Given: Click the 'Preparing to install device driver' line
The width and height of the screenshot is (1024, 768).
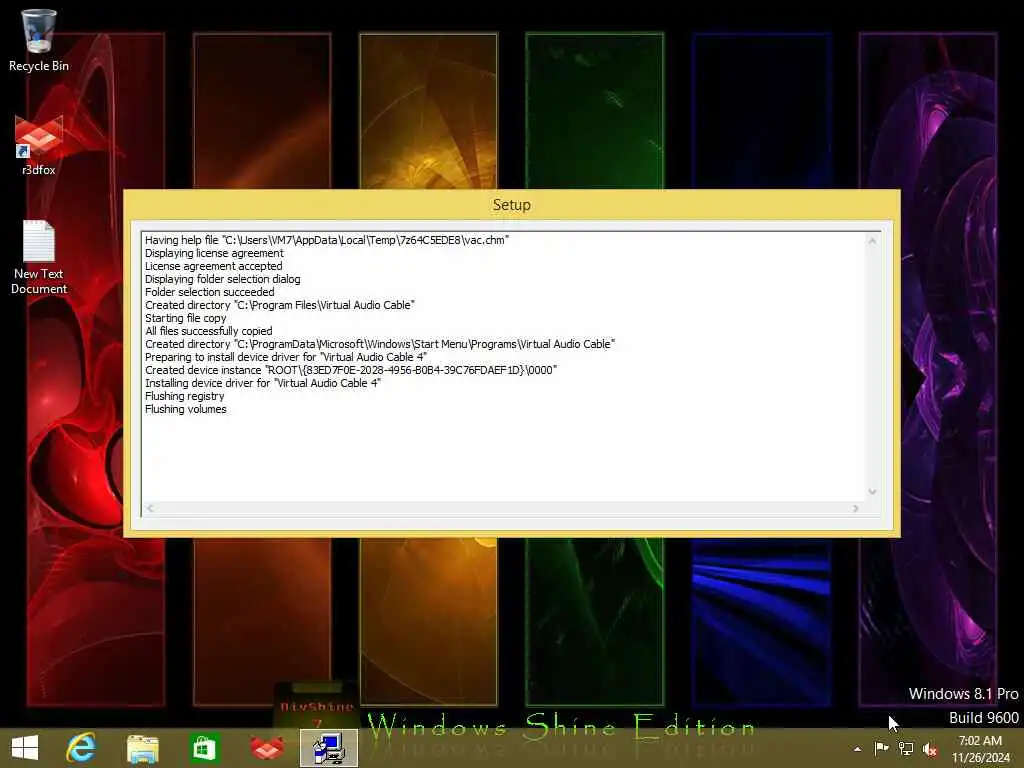Looking at the screenshot, I should pyautogui.click(x=286, y=357).
